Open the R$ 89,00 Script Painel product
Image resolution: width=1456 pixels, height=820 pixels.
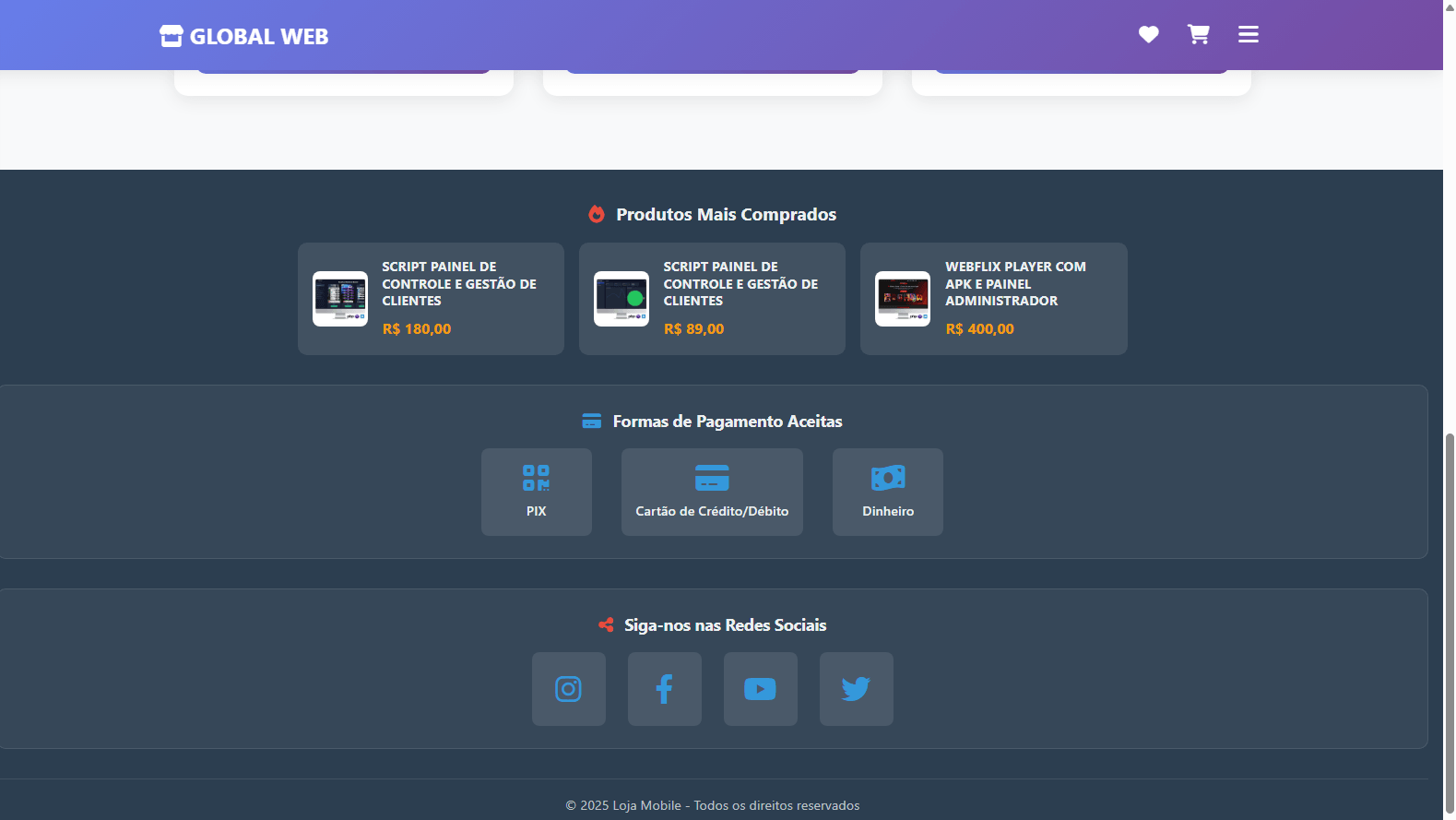pos(740,284)
